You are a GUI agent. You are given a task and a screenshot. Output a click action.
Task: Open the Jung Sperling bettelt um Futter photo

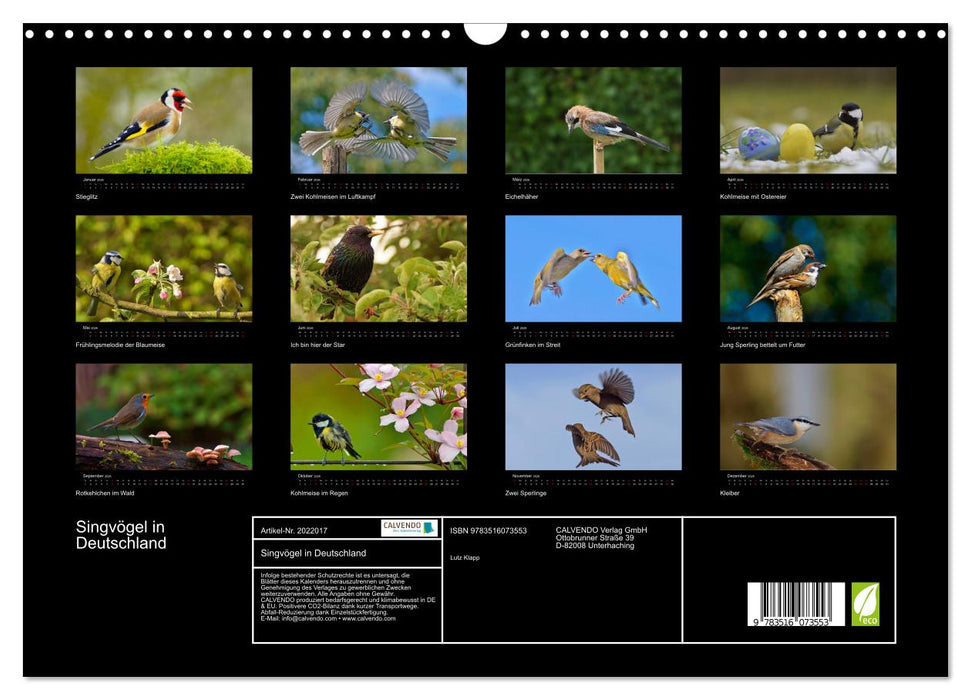808,269
